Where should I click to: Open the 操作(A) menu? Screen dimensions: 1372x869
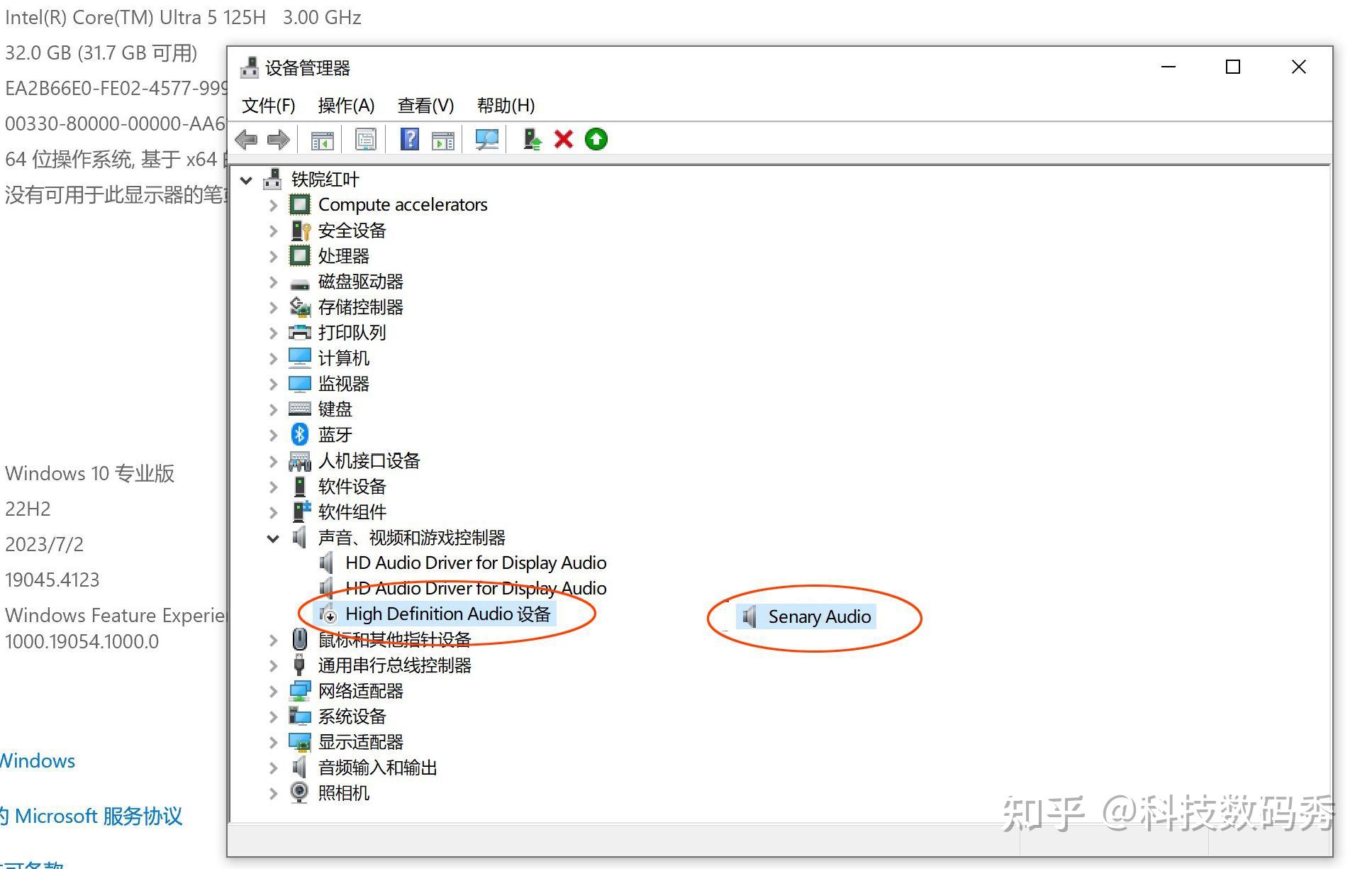(348, 105)
